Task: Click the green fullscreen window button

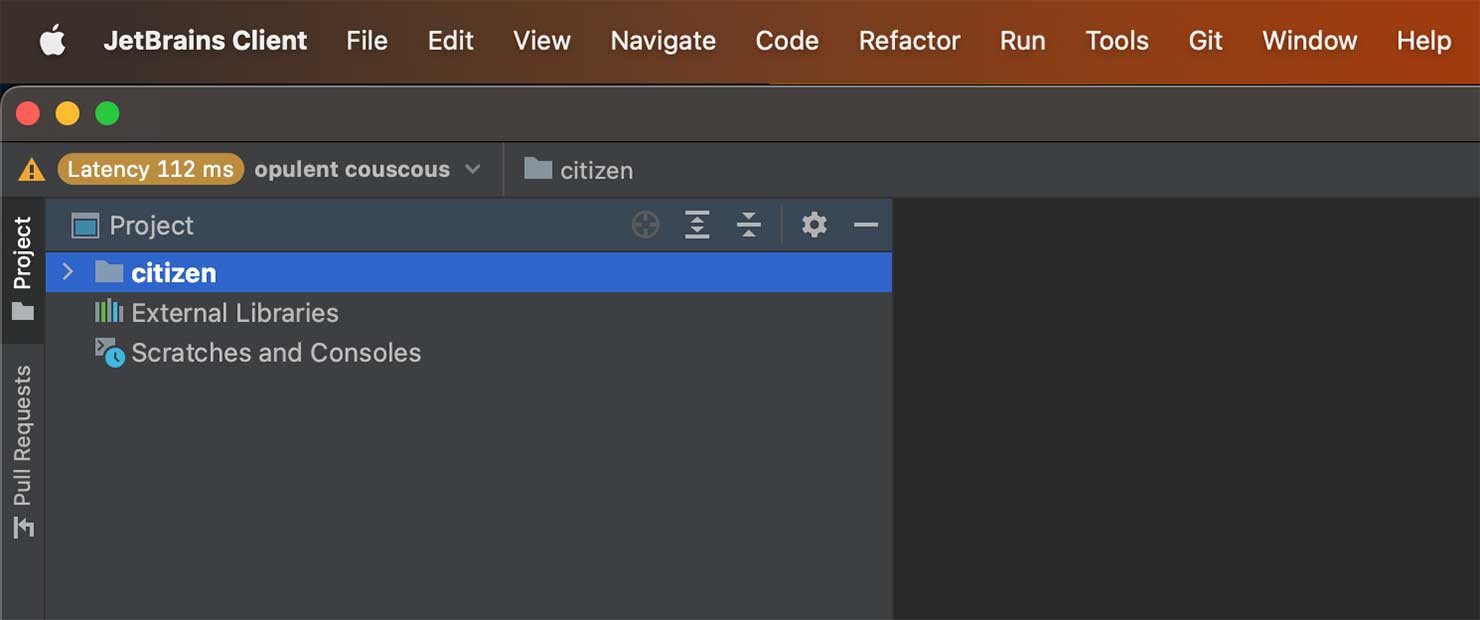Action: (x=107, y=114)
